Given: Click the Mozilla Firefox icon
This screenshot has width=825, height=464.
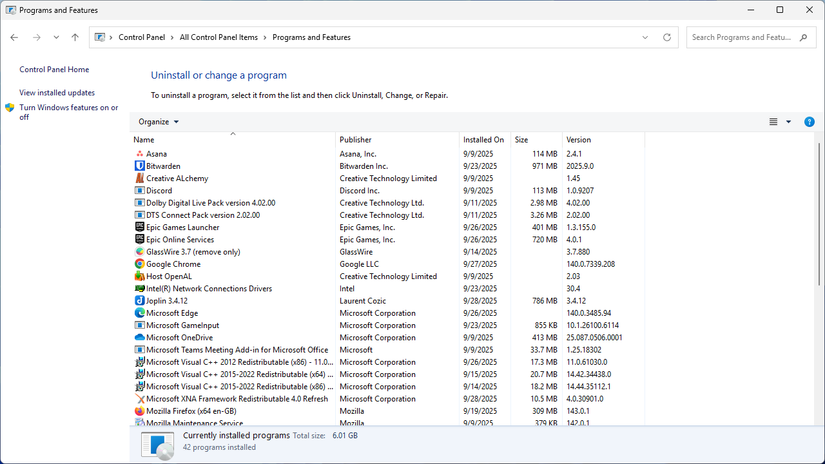Looking at the screenshot, I should 139,411.
